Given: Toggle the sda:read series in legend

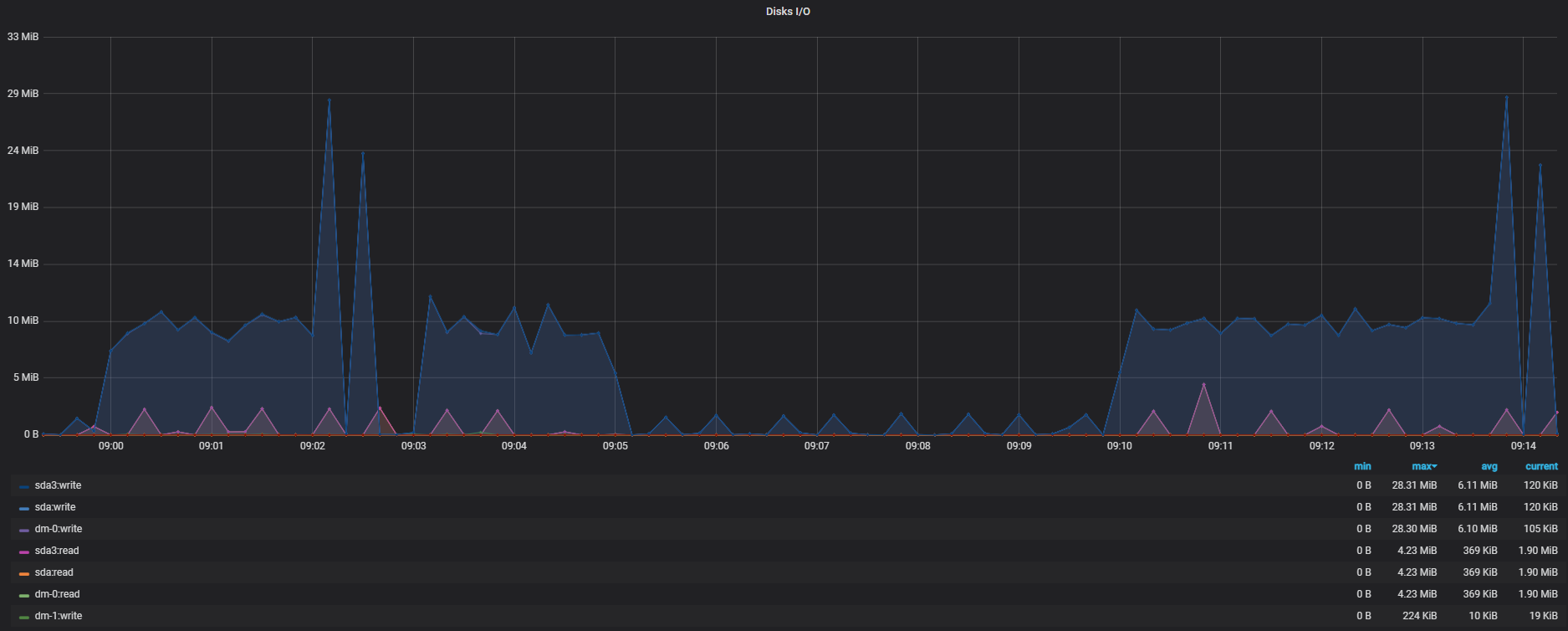Looking at the screenshot, I should click(x=54, y=572).
